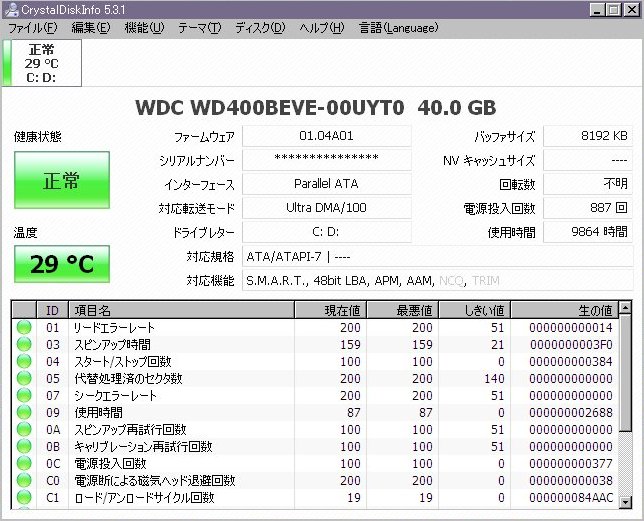Viewport: 644px width, 521px height.
Task: Click the drive letter field C: D:
Action: [327, 232]
